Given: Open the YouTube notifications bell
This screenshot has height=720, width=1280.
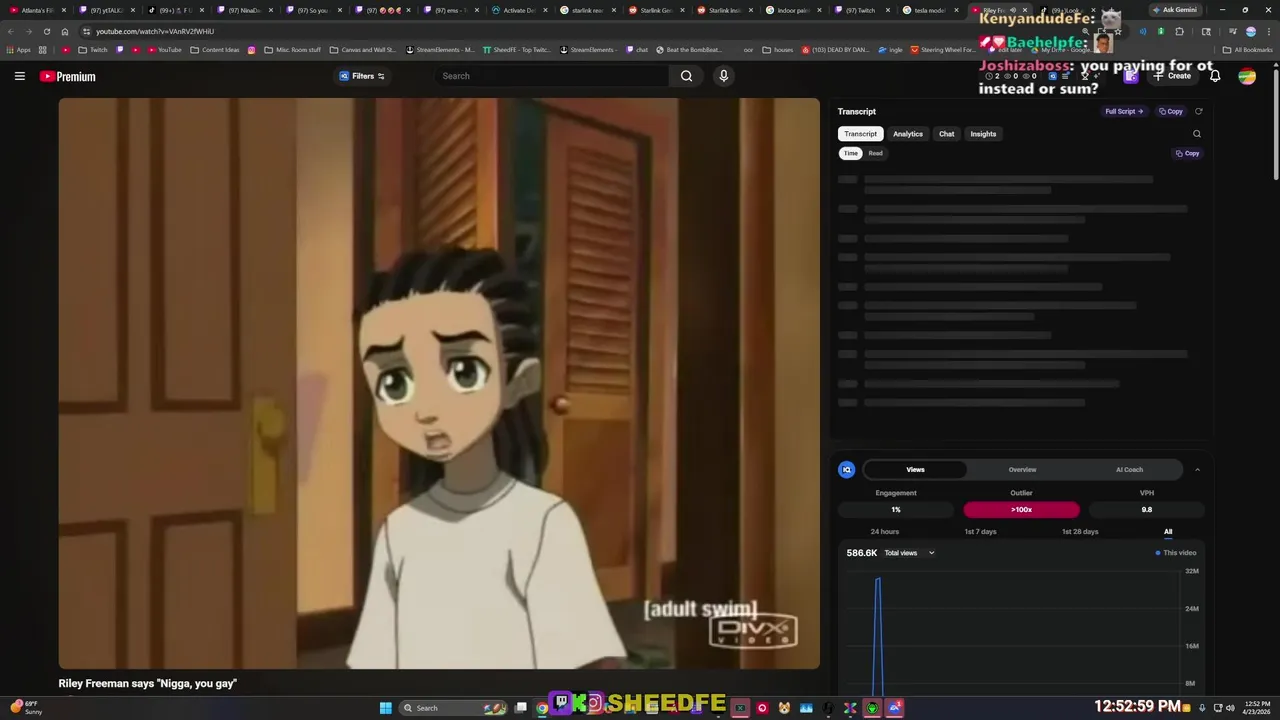Looking at the screenshot, I should (1215, 76).
